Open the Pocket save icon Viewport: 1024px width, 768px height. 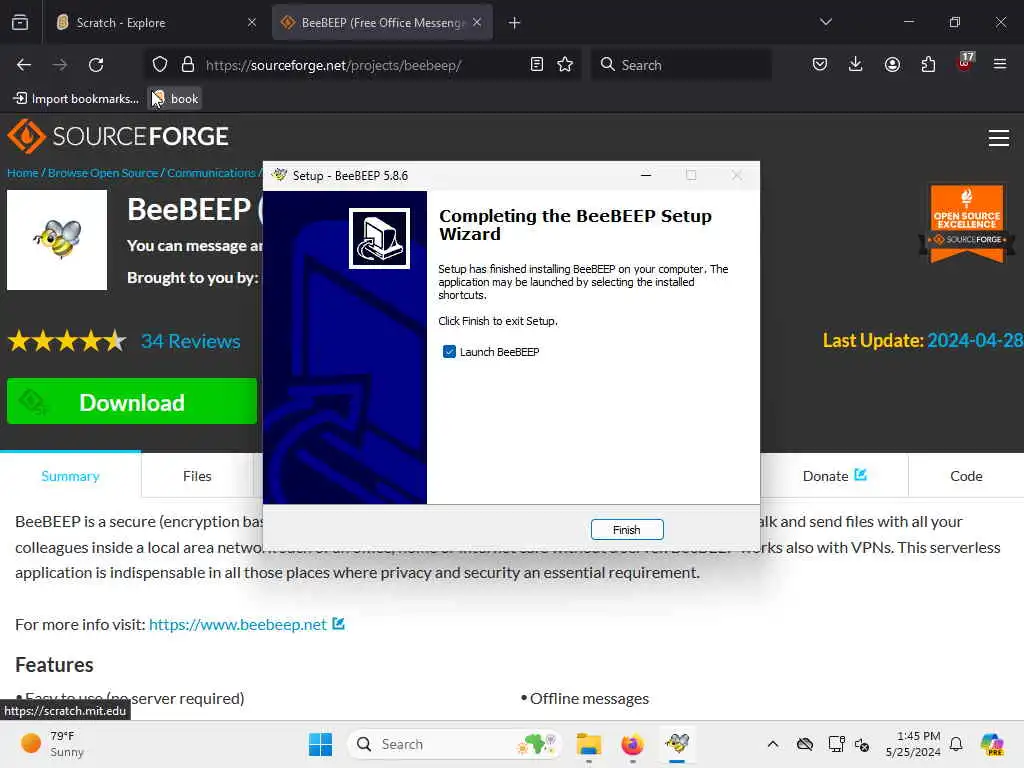[x=820, y=65]
